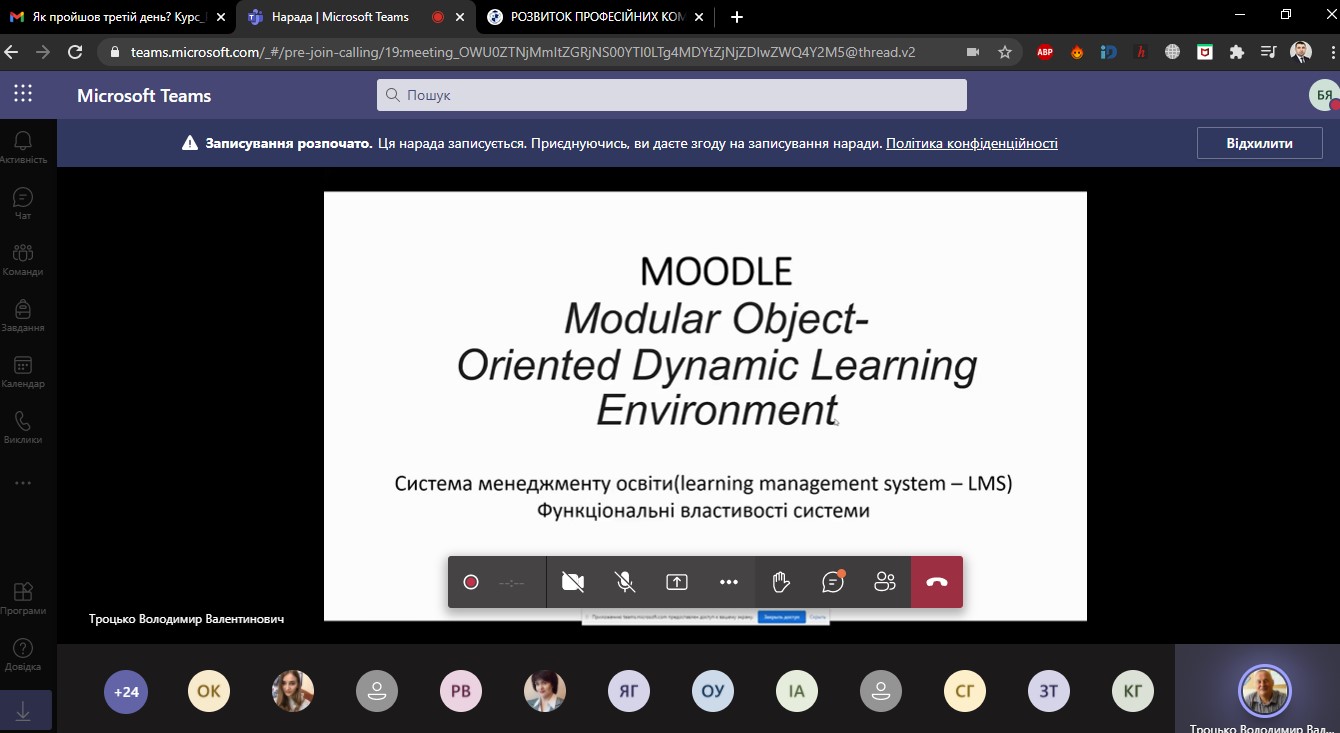Click the Microsoft Teams title
1340x733 pixels.
click(x=144, y=96)
